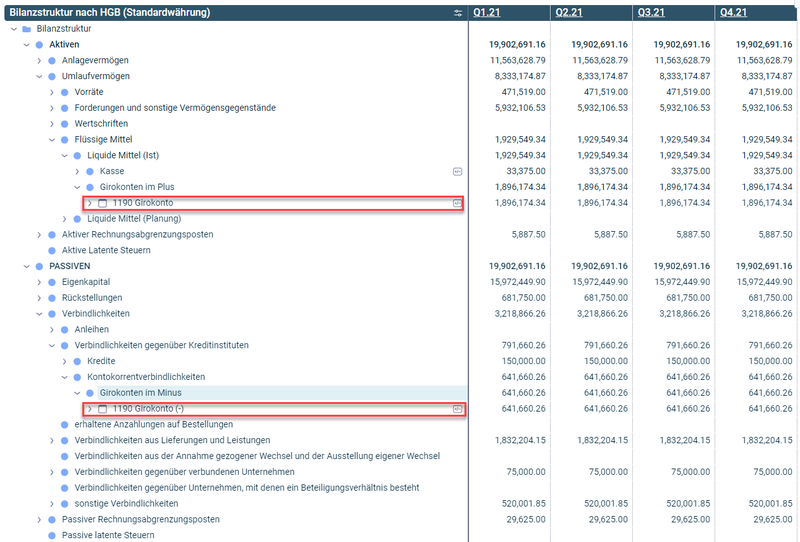The width and height of the screenshot is (800, 542).
Task: Click the formula icon in the Kasse row
Action: (x=457, y=171)
